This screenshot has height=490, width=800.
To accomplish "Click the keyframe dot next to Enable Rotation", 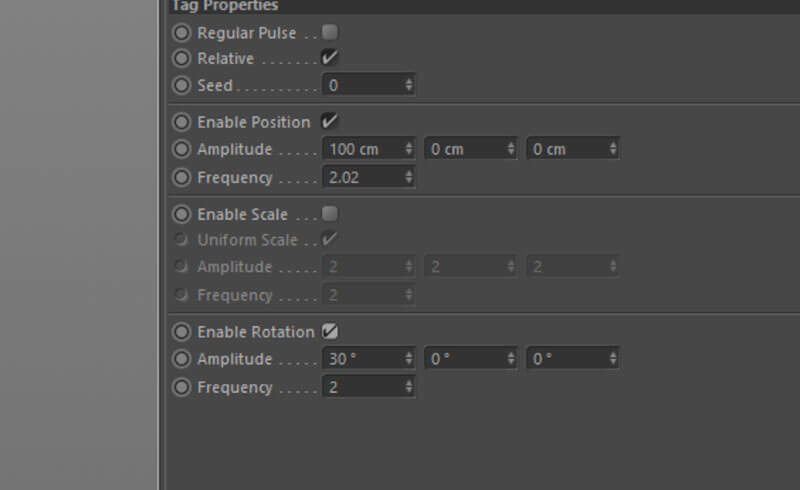I will click(x=181, y=332).
